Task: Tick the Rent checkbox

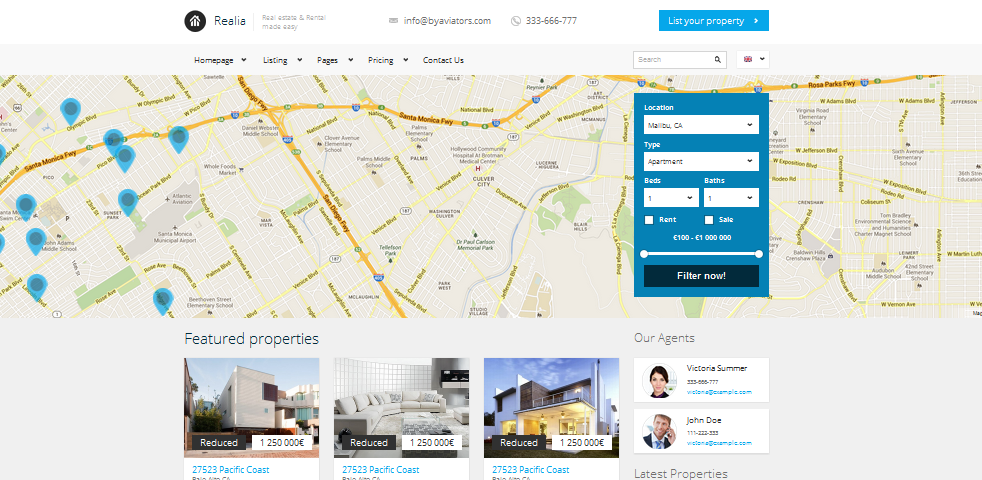Action: pos(649,220)
